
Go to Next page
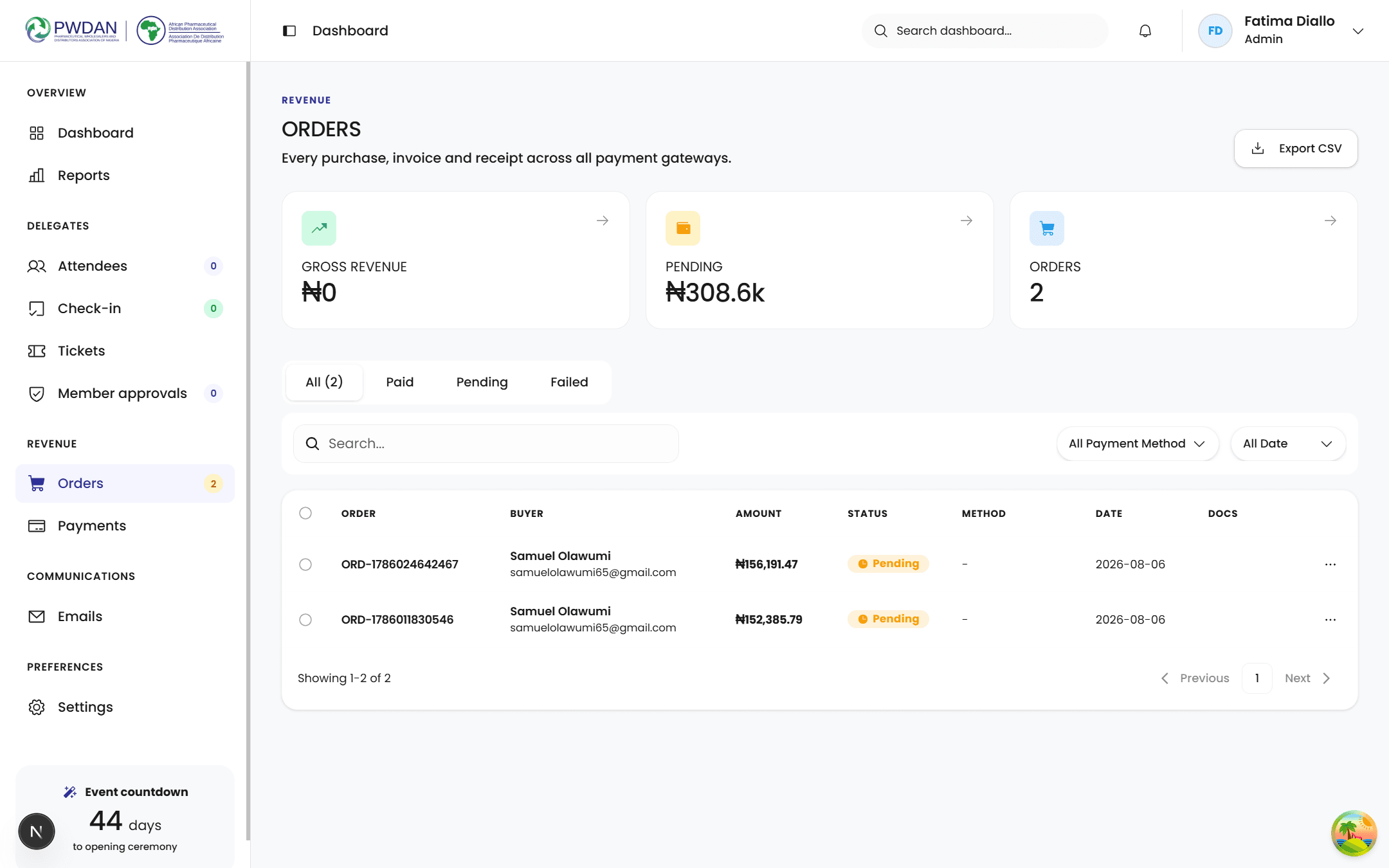pyautogui.click(x=1308, y=678)
